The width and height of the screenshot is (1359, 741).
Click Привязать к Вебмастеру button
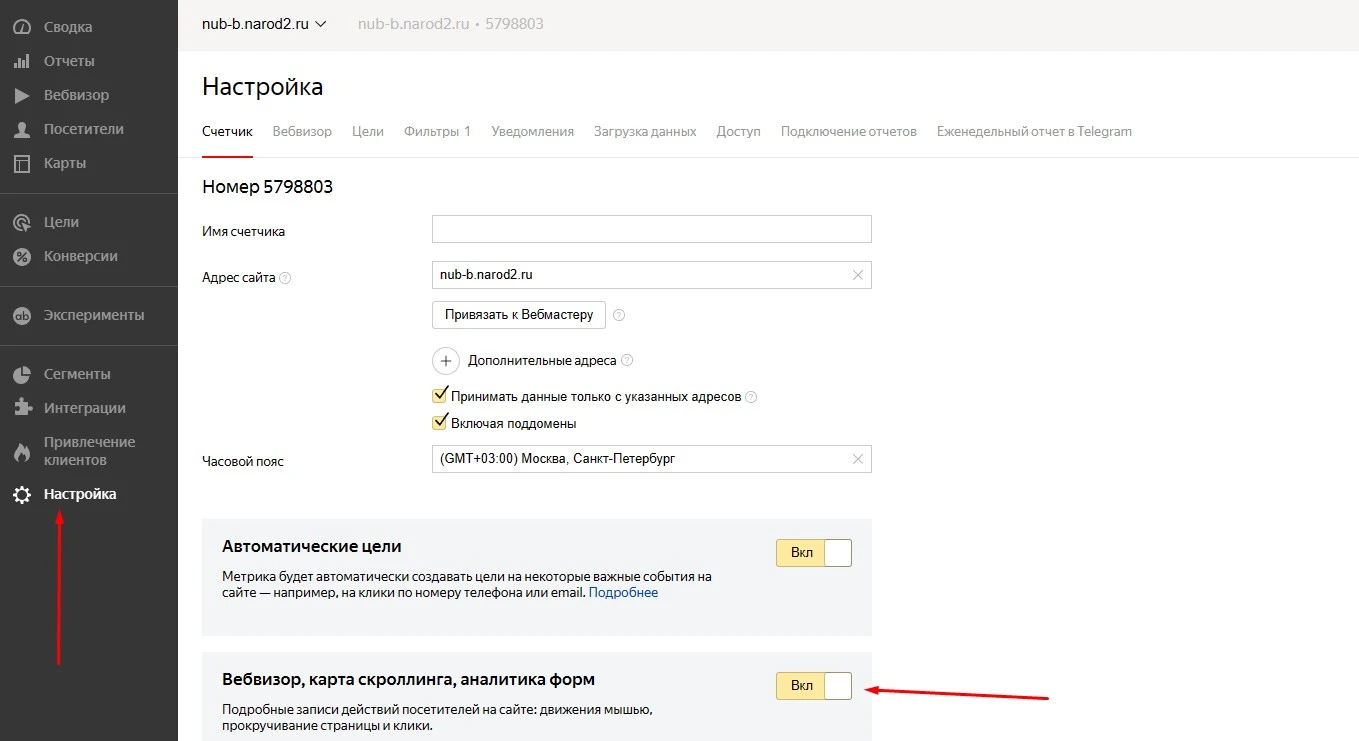tap(519, 314)
